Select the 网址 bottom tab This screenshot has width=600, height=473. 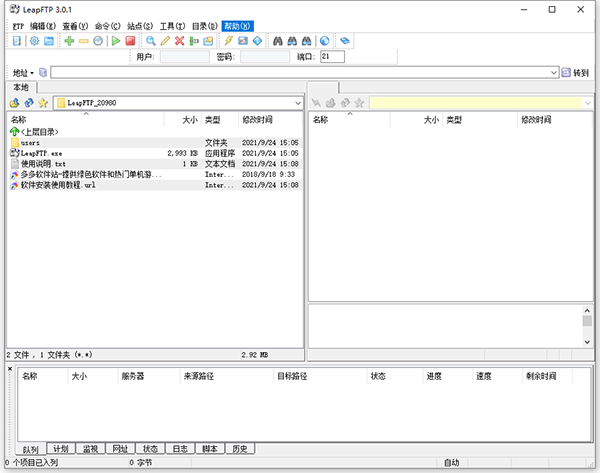(120, 449)
